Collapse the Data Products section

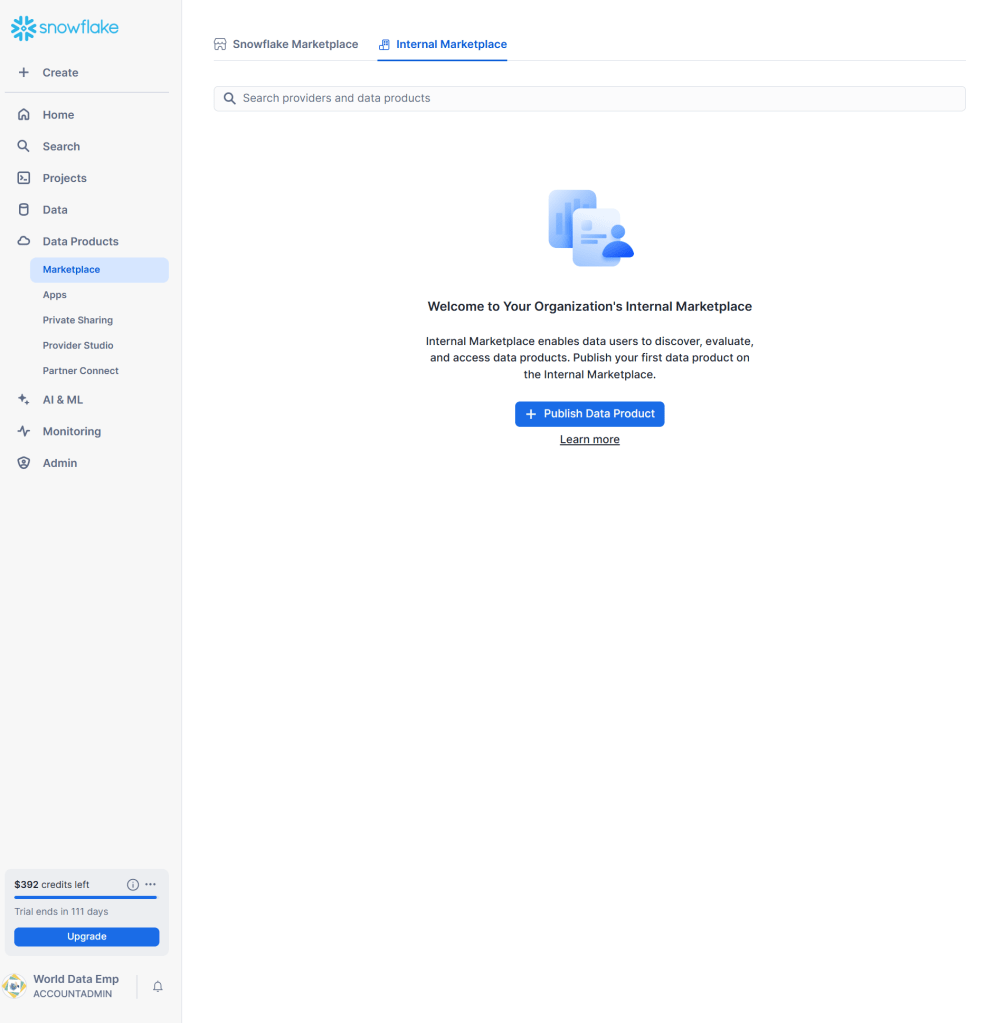tap(80, 242)
